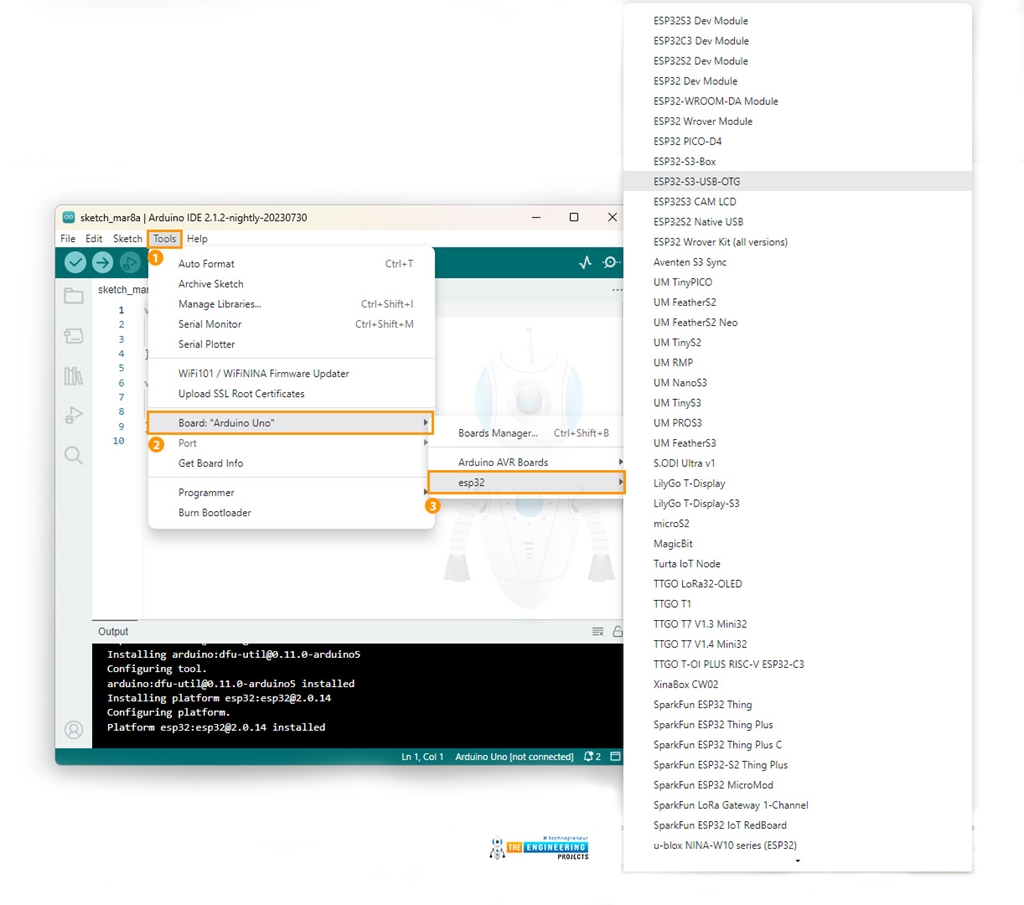Open the Search sidebar icon
The height and width of the screenshot is (905, 1024).
point(73,455)
